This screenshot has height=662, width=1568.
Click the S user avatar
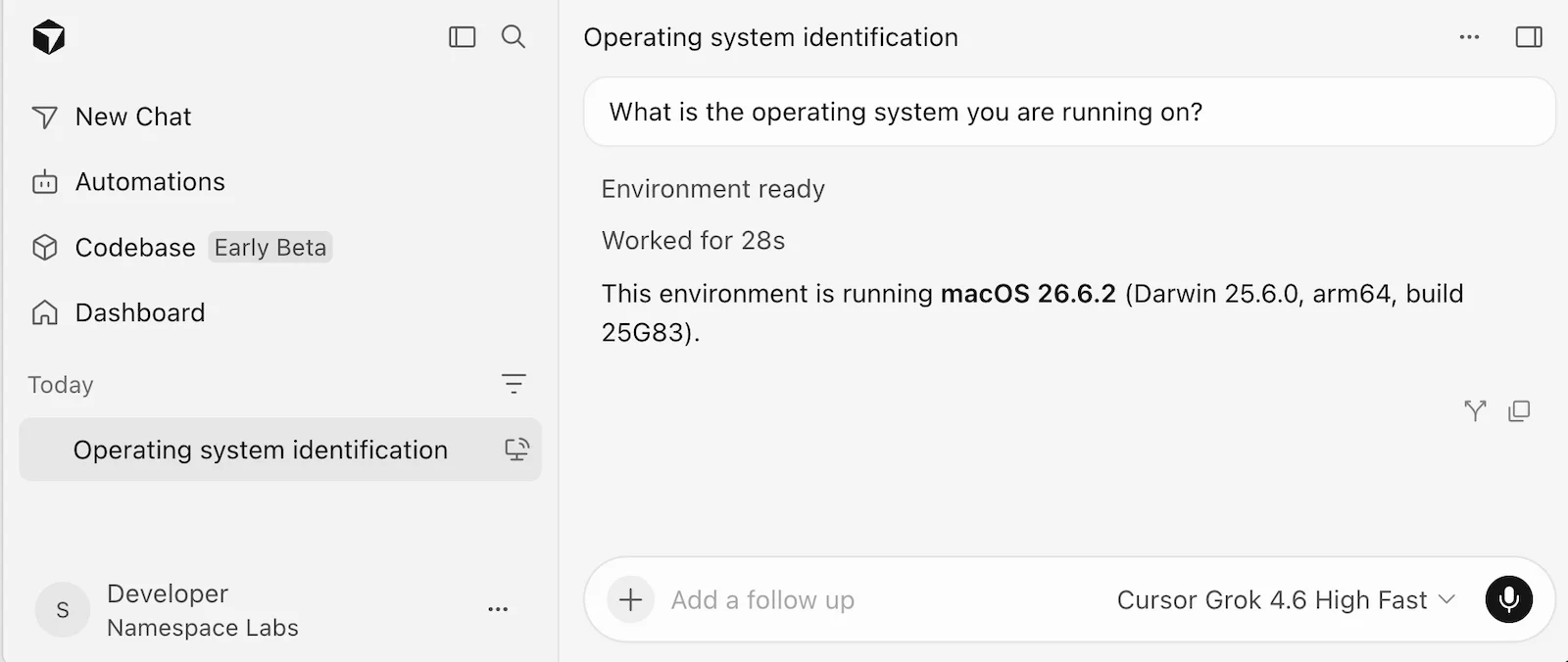point(63,610)
